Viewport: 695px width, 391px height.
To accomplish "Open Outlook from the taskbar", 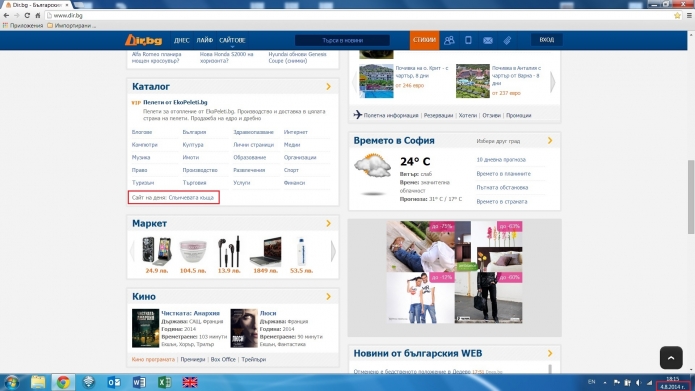I will click(x=114, y=382).
